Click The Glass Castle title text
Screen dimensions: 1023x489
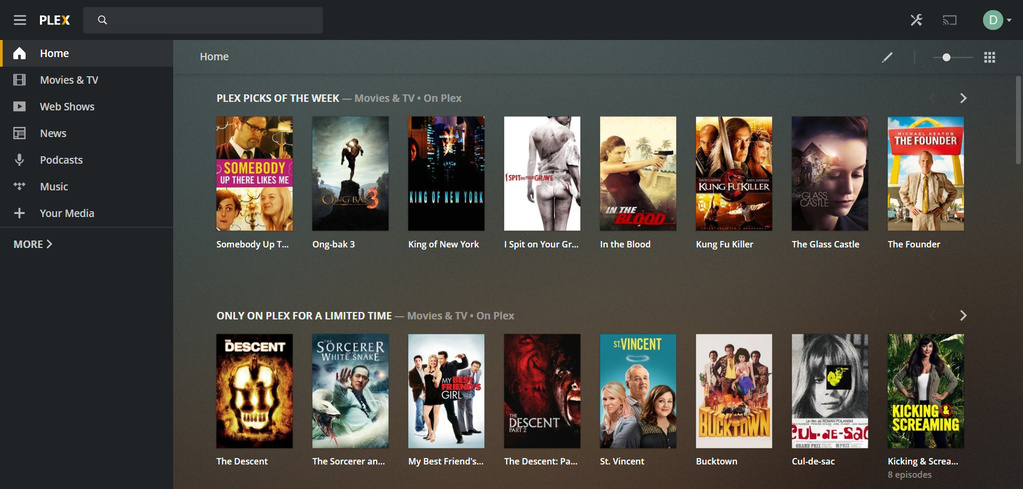tap(825, 244)
